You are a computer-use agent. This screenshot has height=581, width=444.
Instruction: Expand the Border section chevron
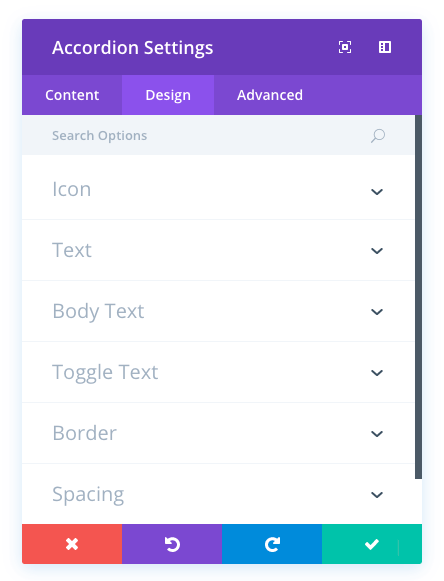[x=377, y=434]
